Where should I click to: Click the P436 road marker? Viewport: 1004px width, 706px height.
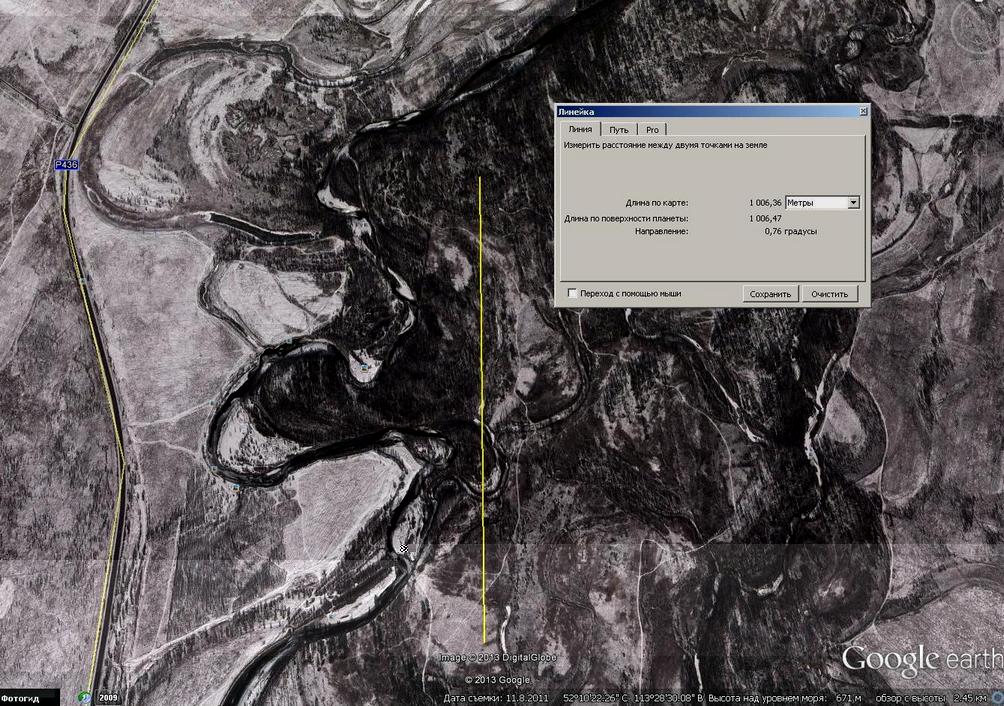coord(66,165)
